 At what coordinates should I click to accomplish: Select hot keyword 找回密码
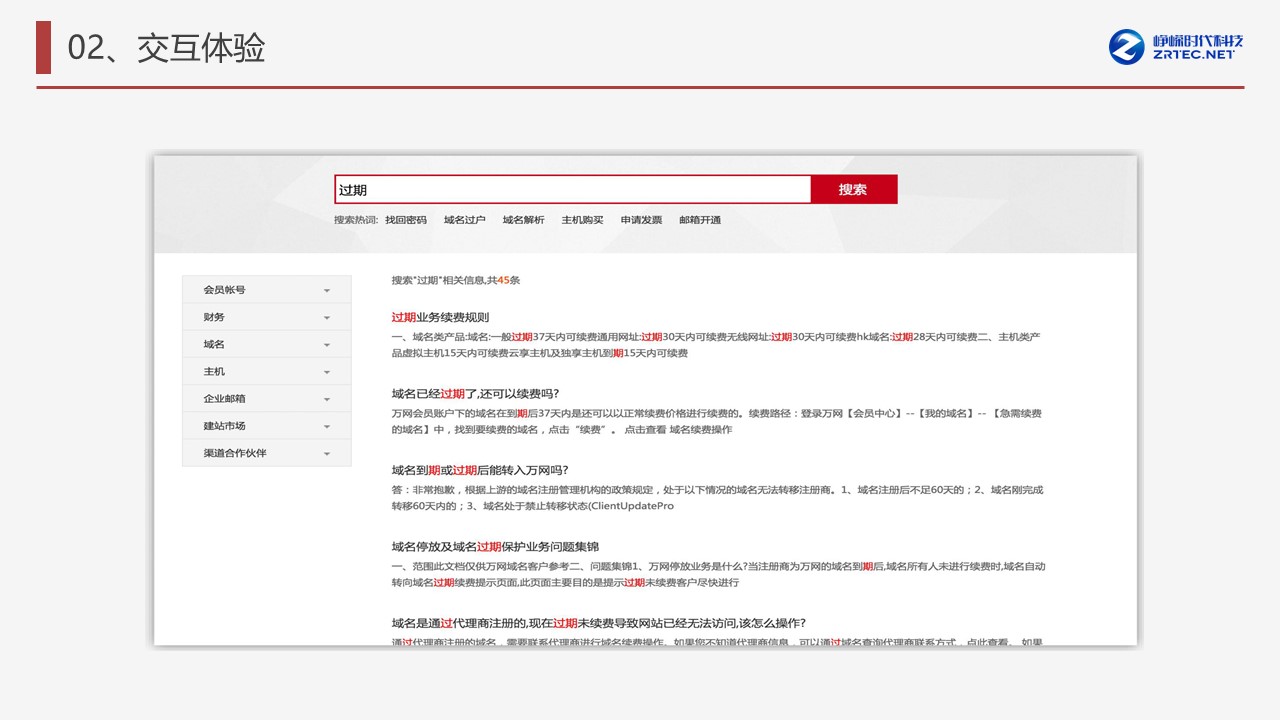(x=405, y=220)
